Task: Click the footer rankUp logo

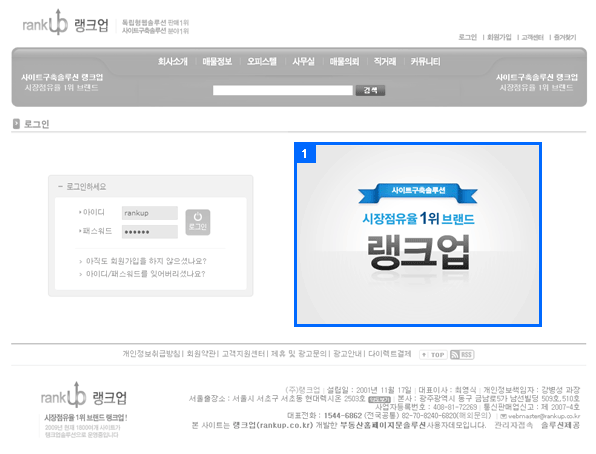Action: pyautogui.click(x=84, y=395)
